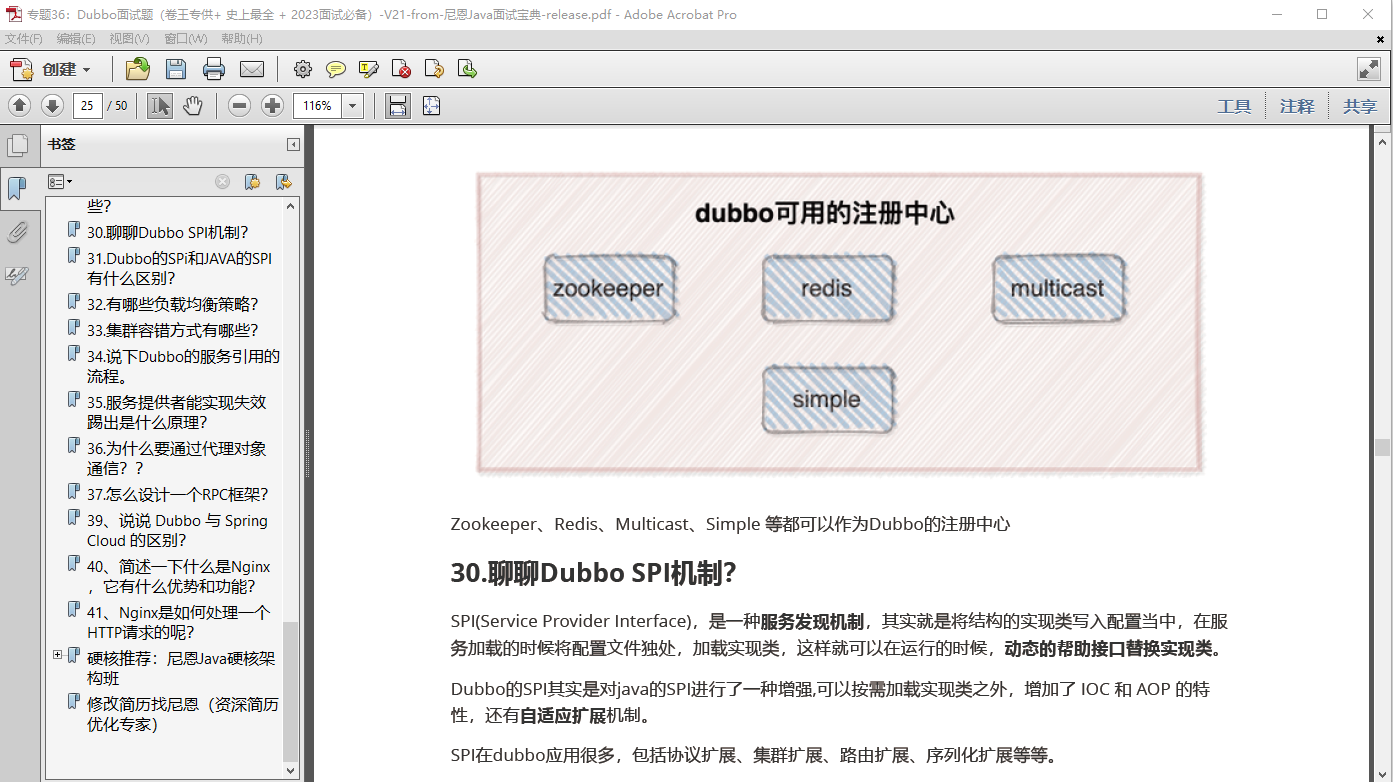1393x782 pixels.
Task: Click the heading 30.聊聊Dubbo SPI机制?
Action: tap(594, 573)
